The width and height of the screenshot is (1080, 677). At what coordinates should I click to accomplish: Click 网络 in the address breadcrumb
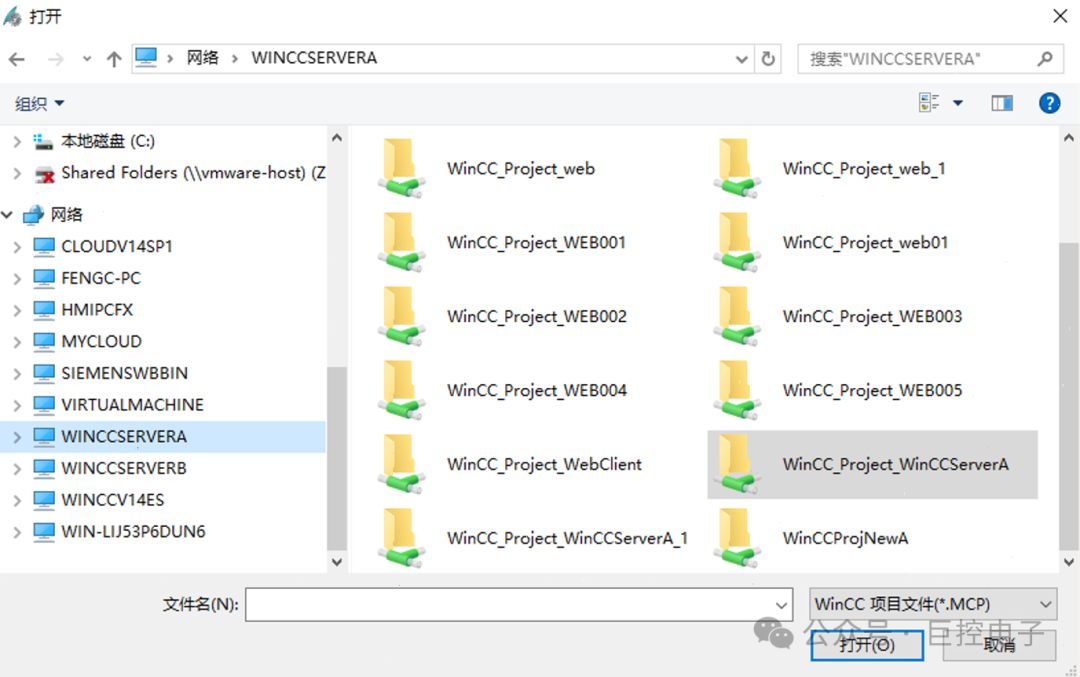click(202, 58)
